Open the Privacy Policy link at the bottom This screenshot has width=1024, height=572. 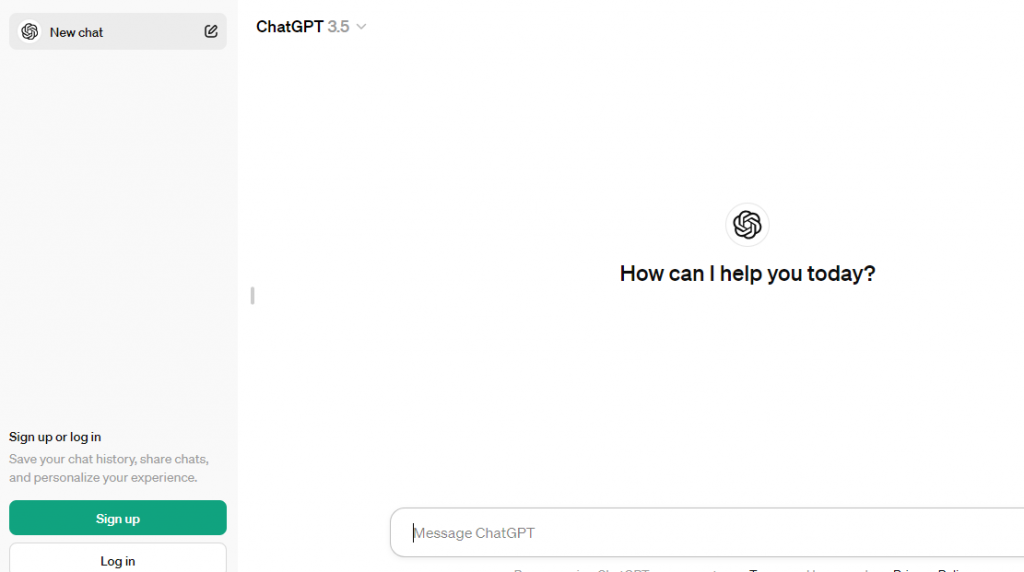click(928, 570)
